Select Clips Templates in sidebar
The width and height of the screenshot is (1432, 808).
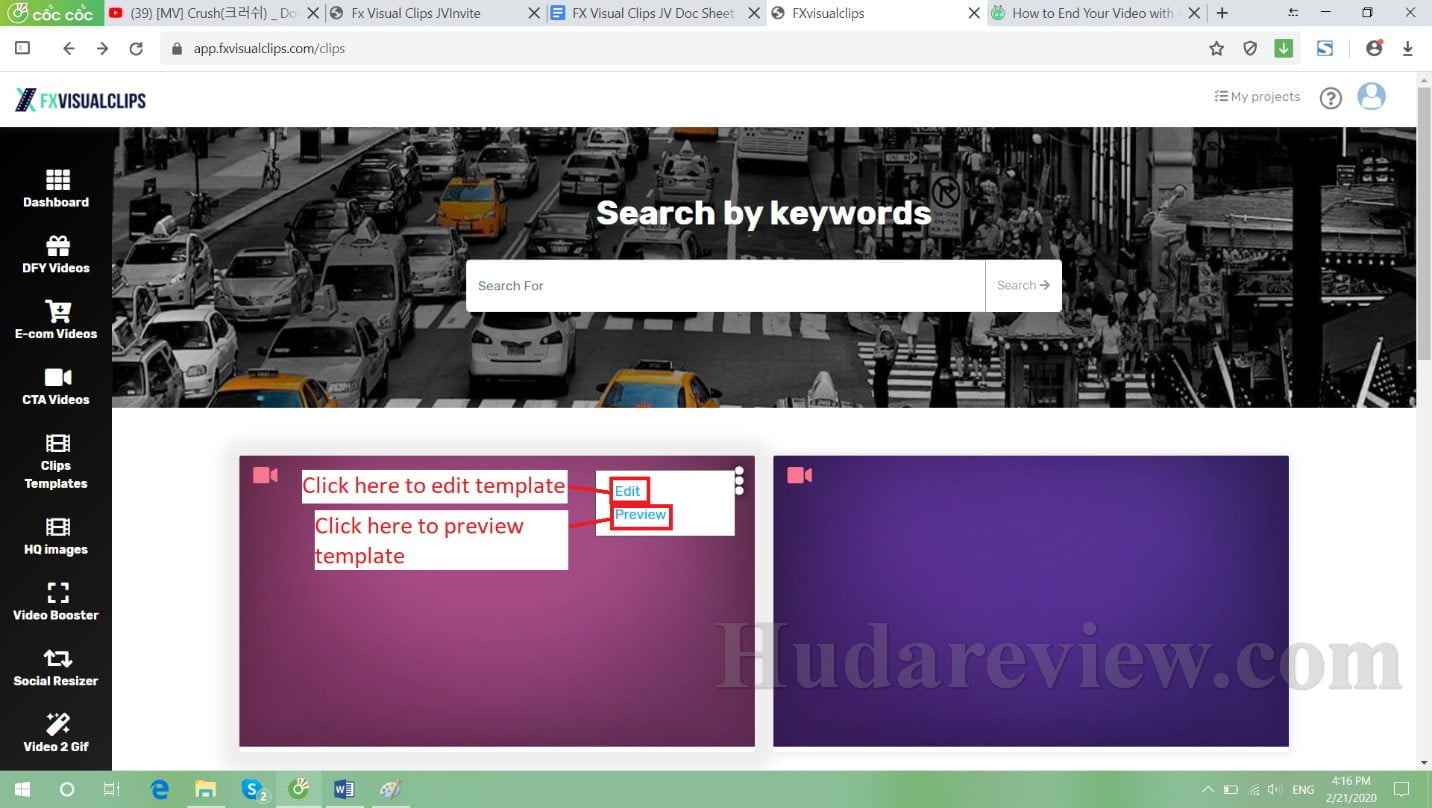coord(57,462)
